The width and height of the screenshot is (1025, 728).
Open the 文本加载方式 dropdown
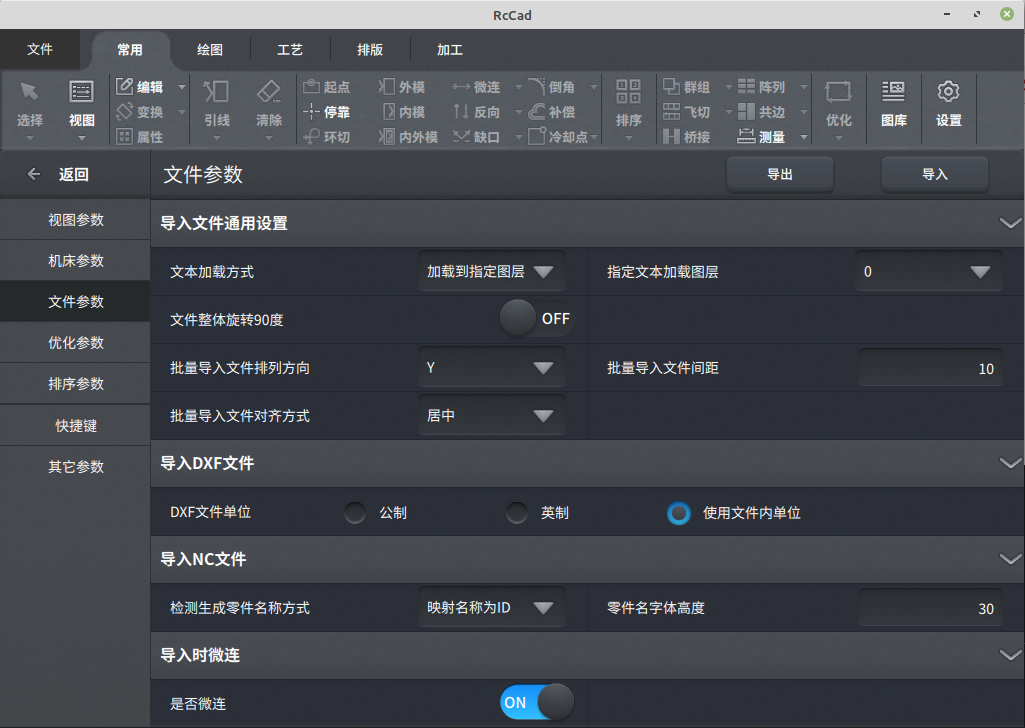pos(491,270)
